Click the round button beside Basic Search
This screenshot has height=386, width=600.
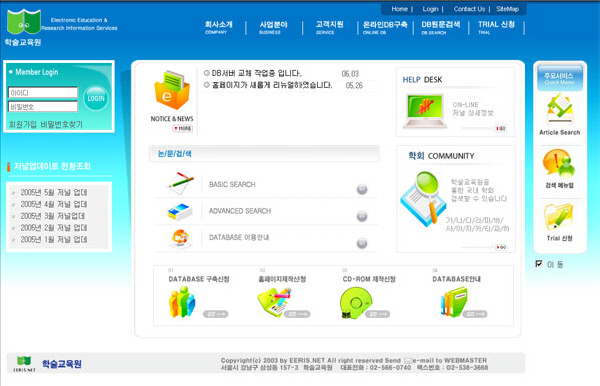pos(362,189)
